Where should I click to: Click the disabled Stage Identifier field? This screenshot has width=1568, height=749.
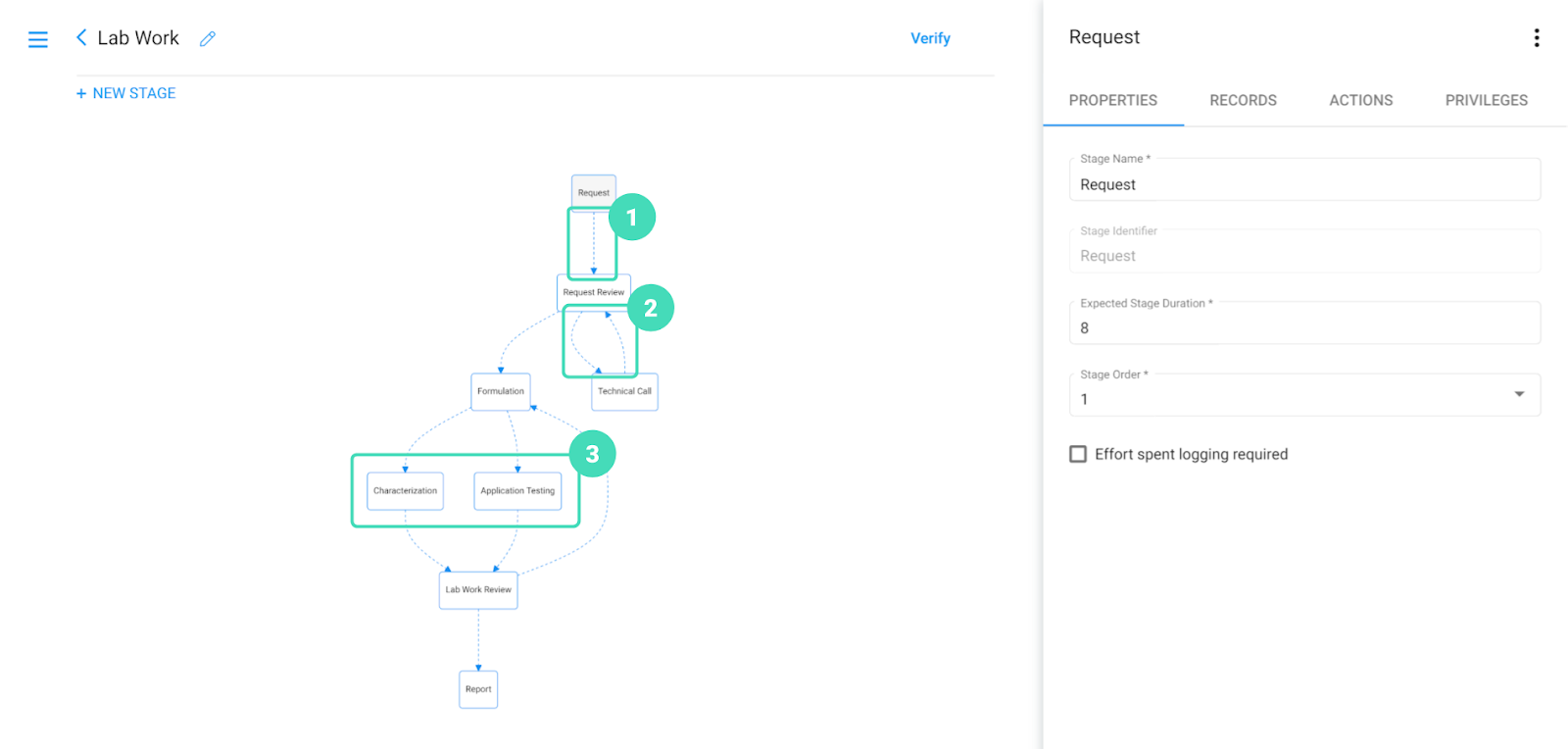click(x=1304, y=252)
